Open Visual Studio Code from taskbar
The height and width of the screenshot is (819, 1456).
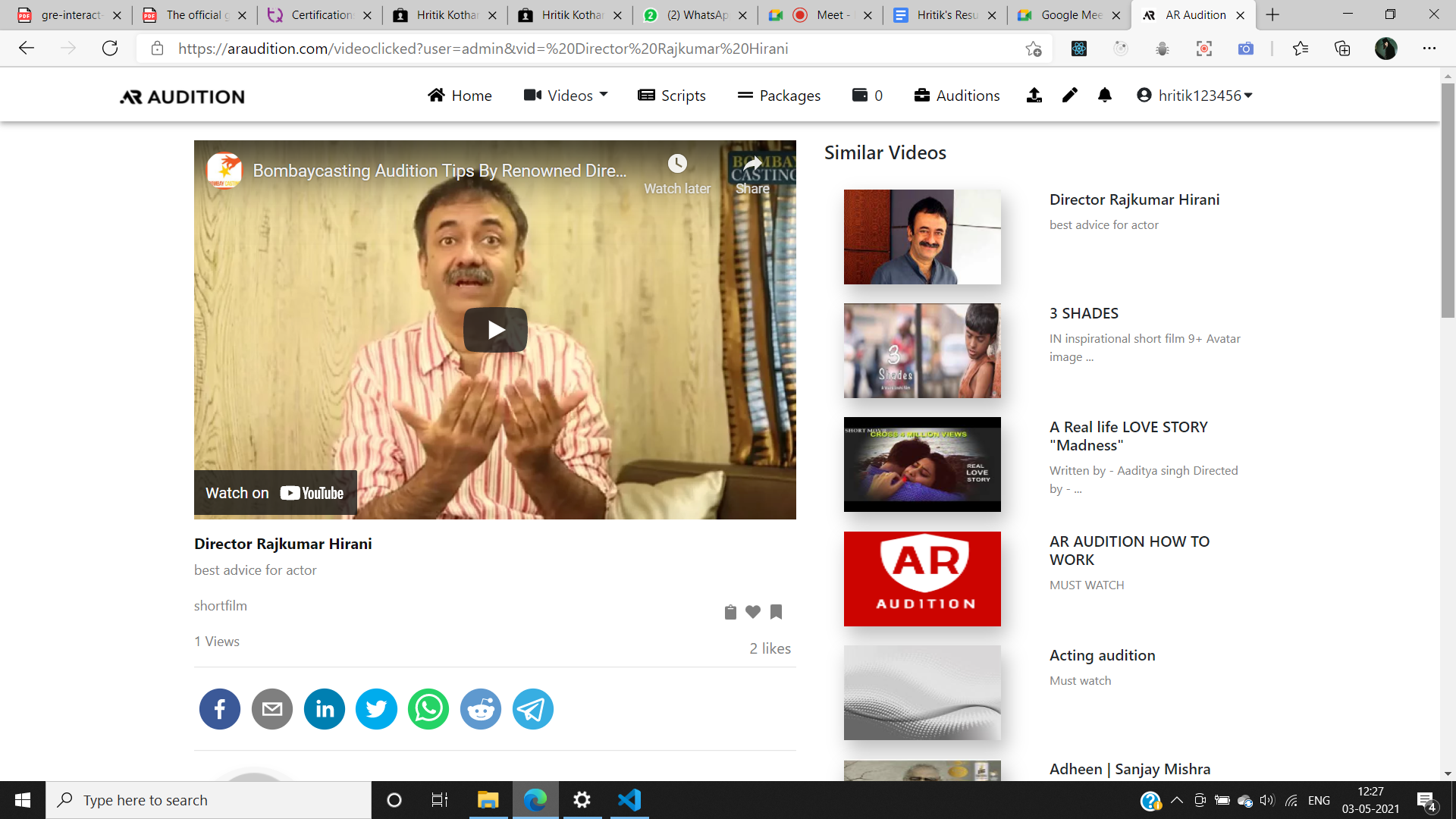tap(629, 800)
